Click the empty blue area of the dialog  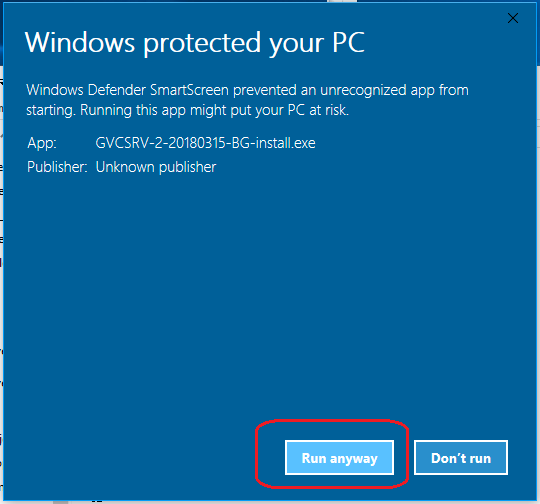coord(269,293)
